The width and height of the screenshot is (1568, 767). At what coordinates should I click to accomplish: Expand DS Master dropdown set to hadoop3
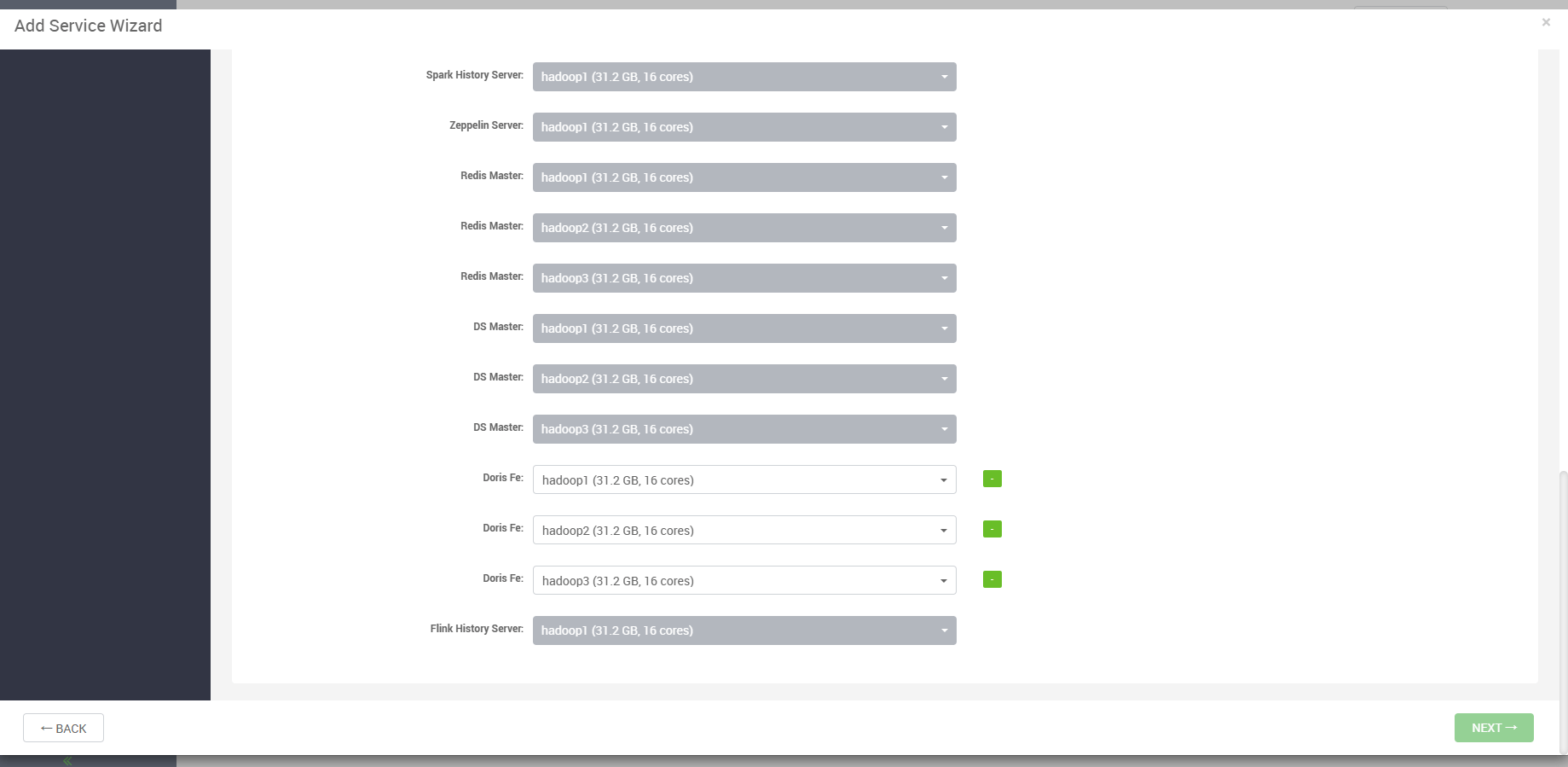click(x=743, y=429)
